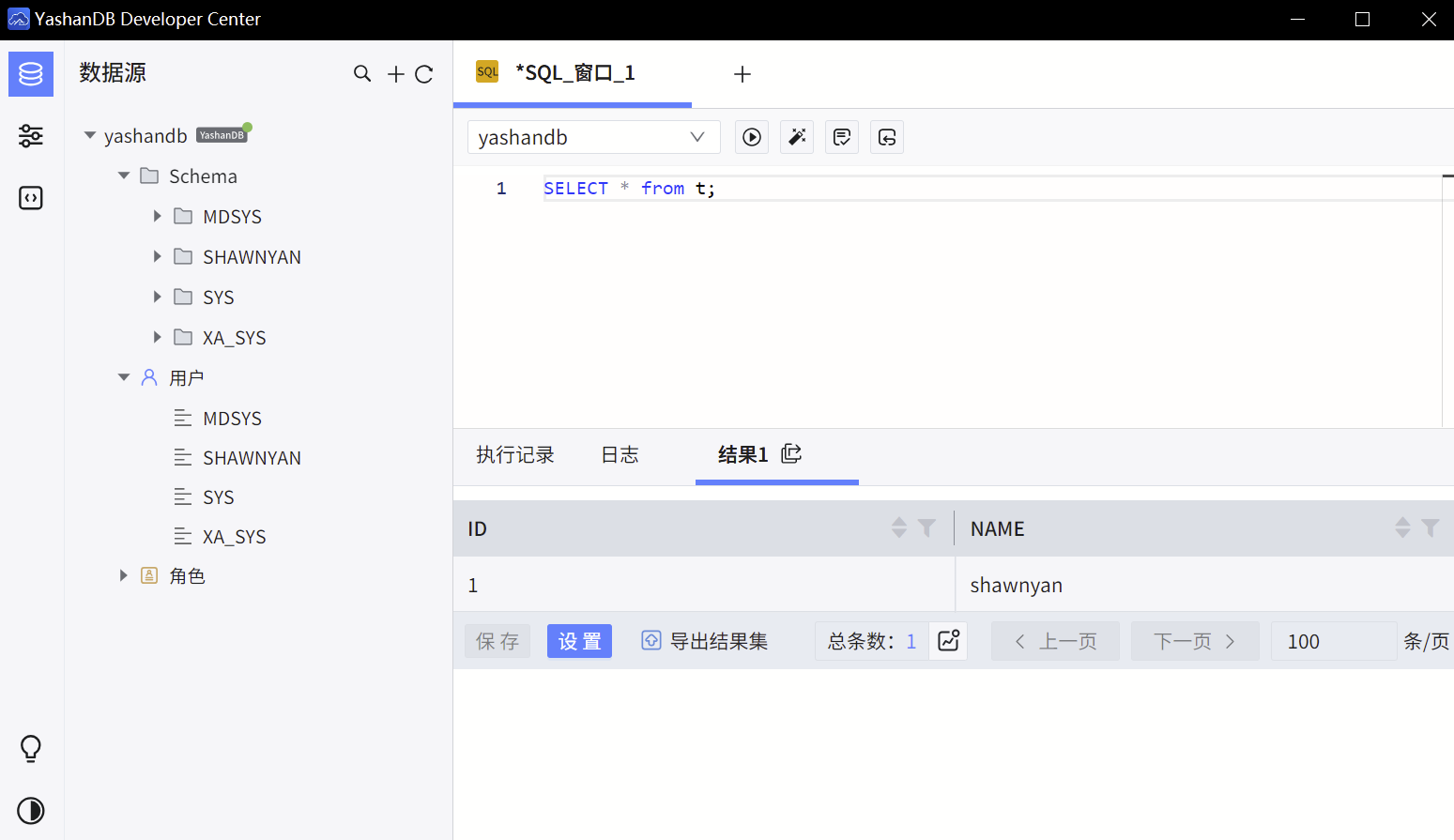Click the rows-per-page field showing 100
Viewport: 1454px width, 840px height.
click(x=1334, y=641)
